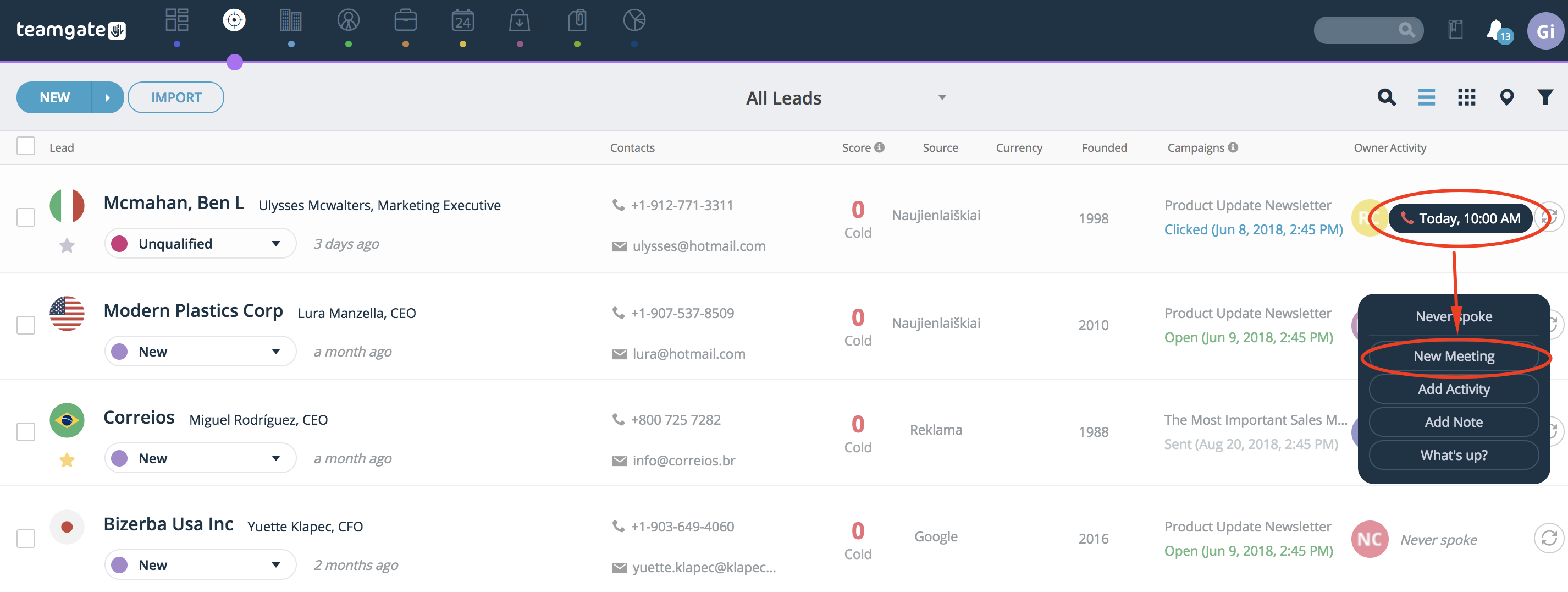Switch to list view icon
1568x592 pixels.
click(x=1426, y=97)
